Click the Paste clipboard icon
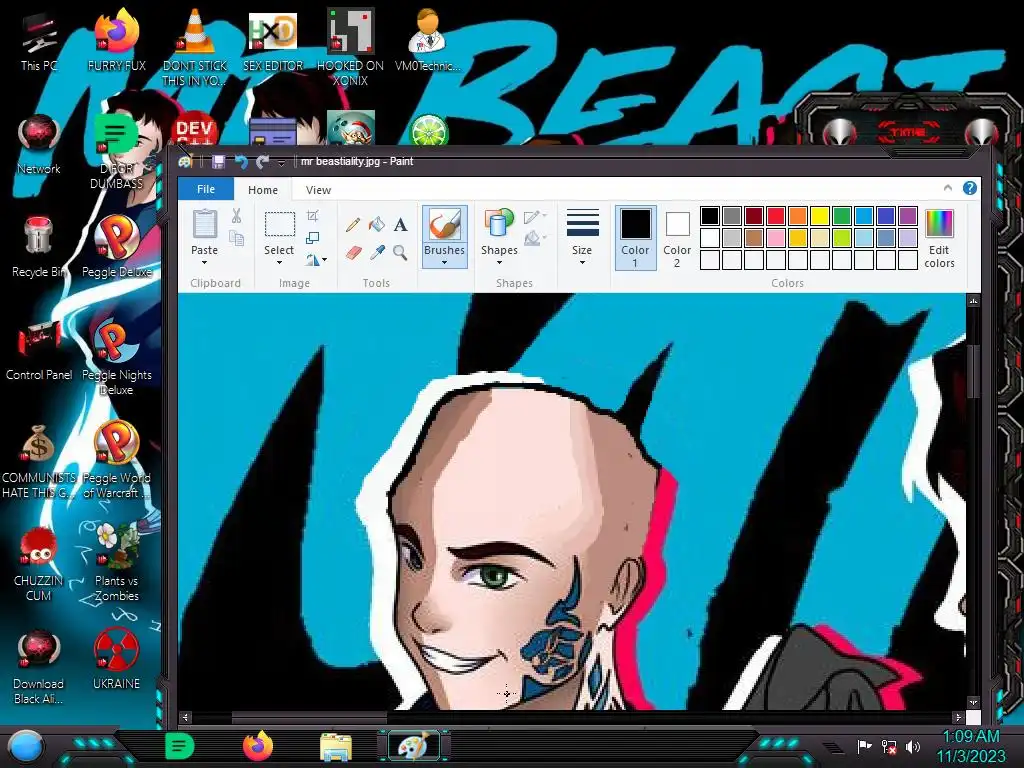The width and height of the screenshot is (1024, 768). [x=204, y=224]
